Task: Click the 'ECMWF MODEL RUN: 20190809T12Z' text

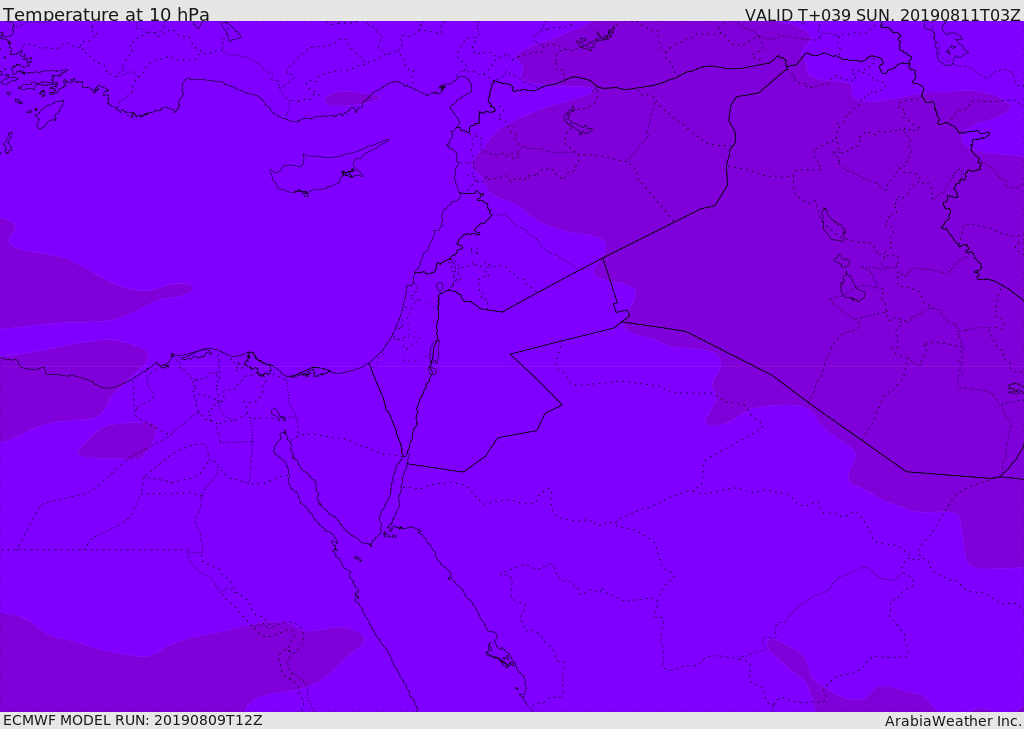Action: 133,720
